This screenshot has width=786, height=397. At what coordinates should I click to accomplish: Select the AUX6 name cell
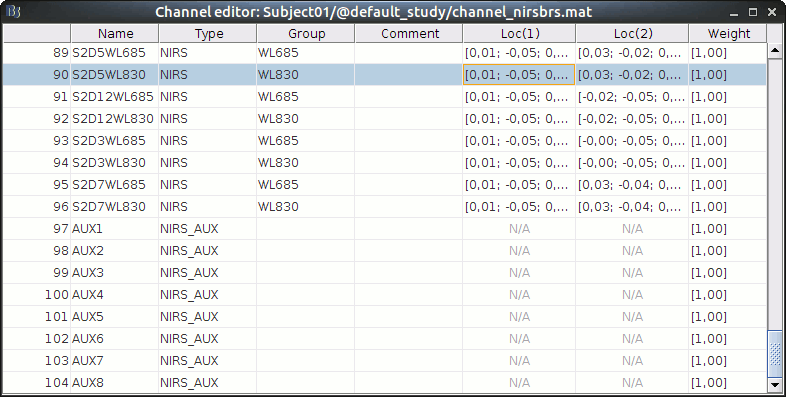(115, 339)
